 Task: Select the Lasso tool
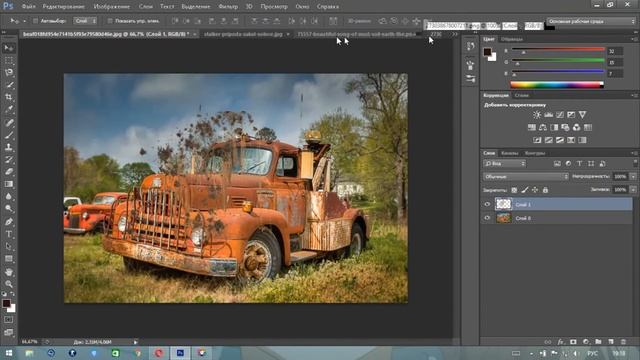point(9,73)
